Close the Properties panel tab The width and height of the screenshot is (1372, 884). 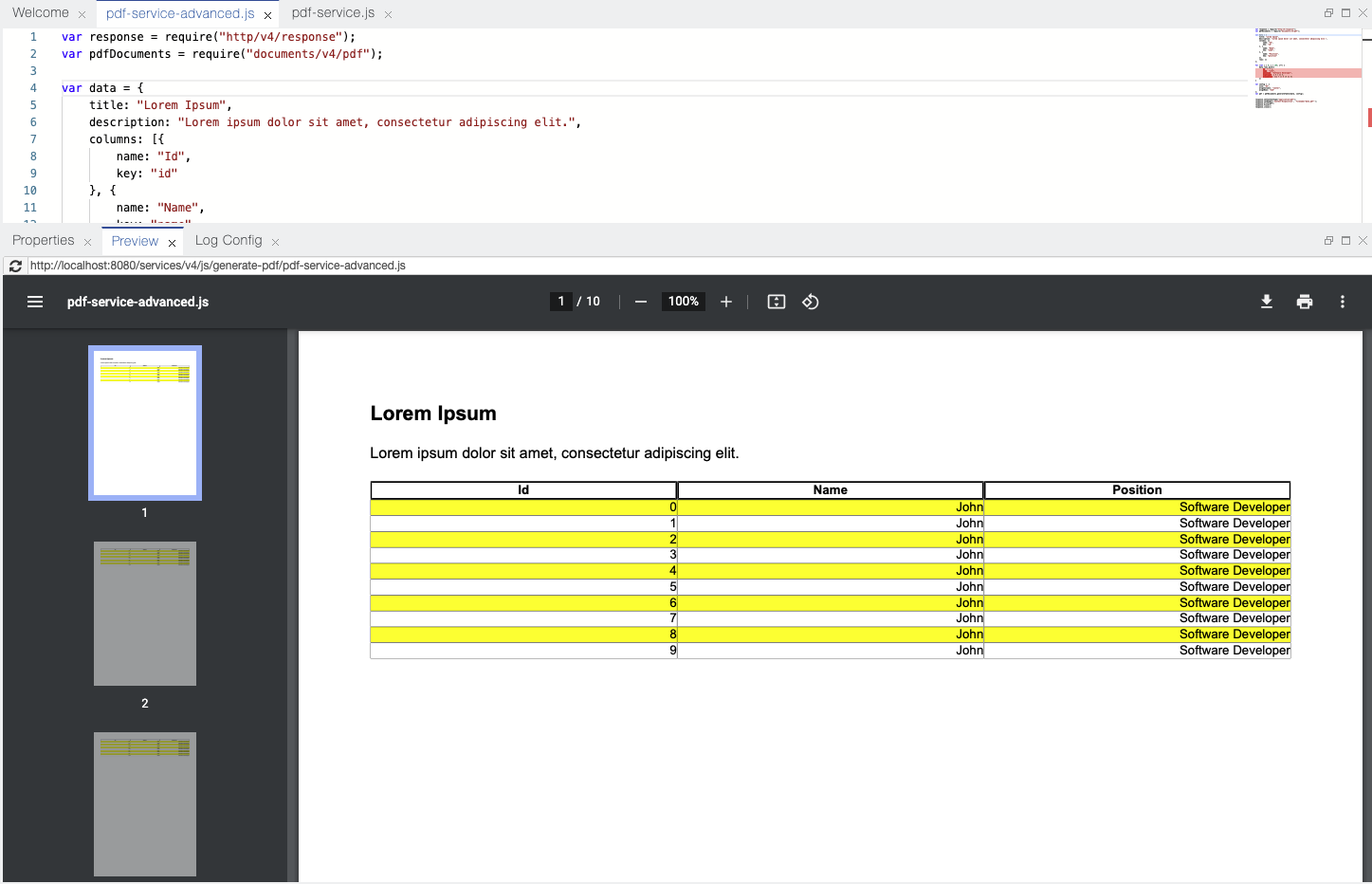coord(87,242)
